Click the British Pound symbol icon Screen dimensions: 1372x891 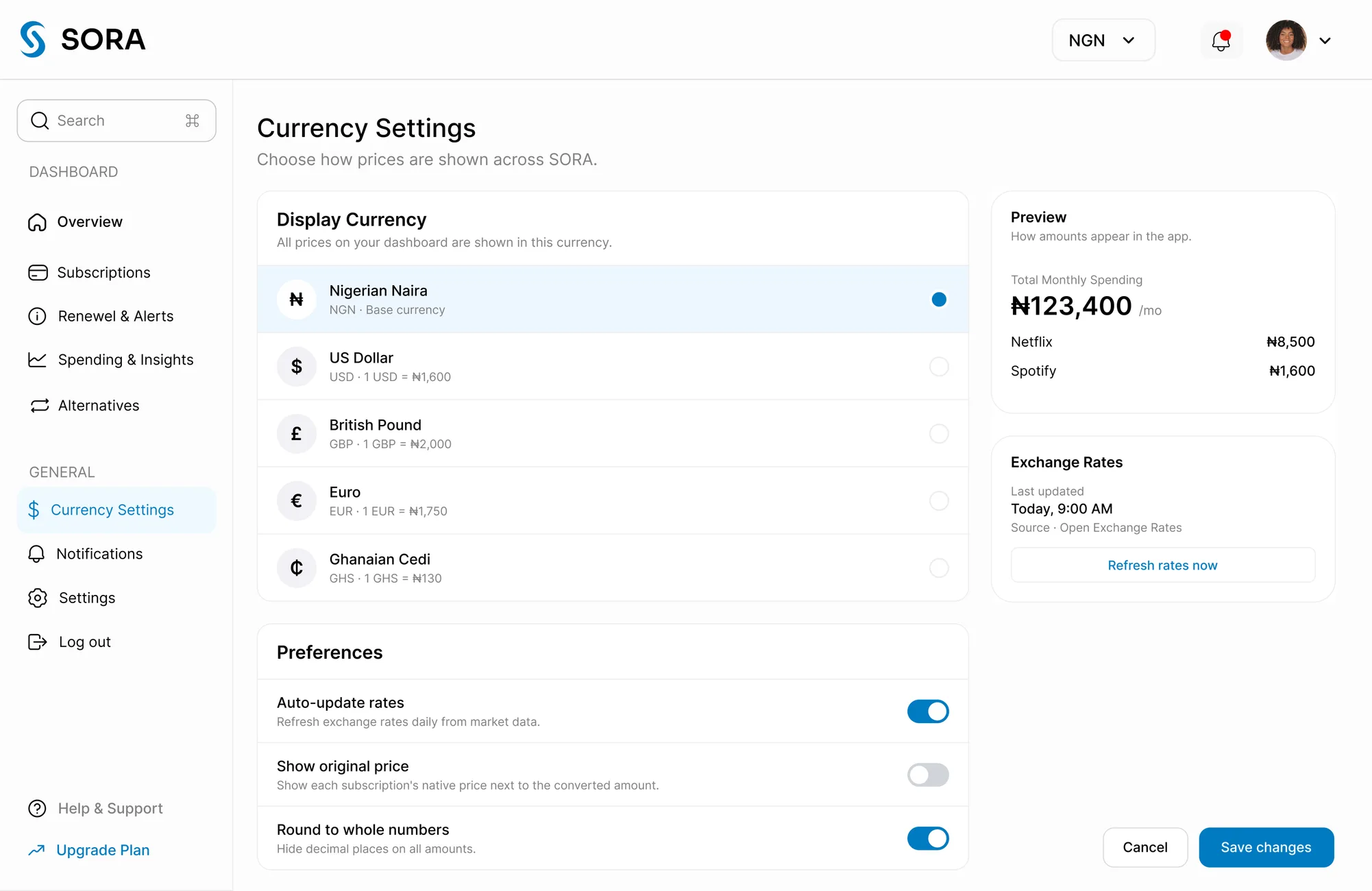[296, 433]
